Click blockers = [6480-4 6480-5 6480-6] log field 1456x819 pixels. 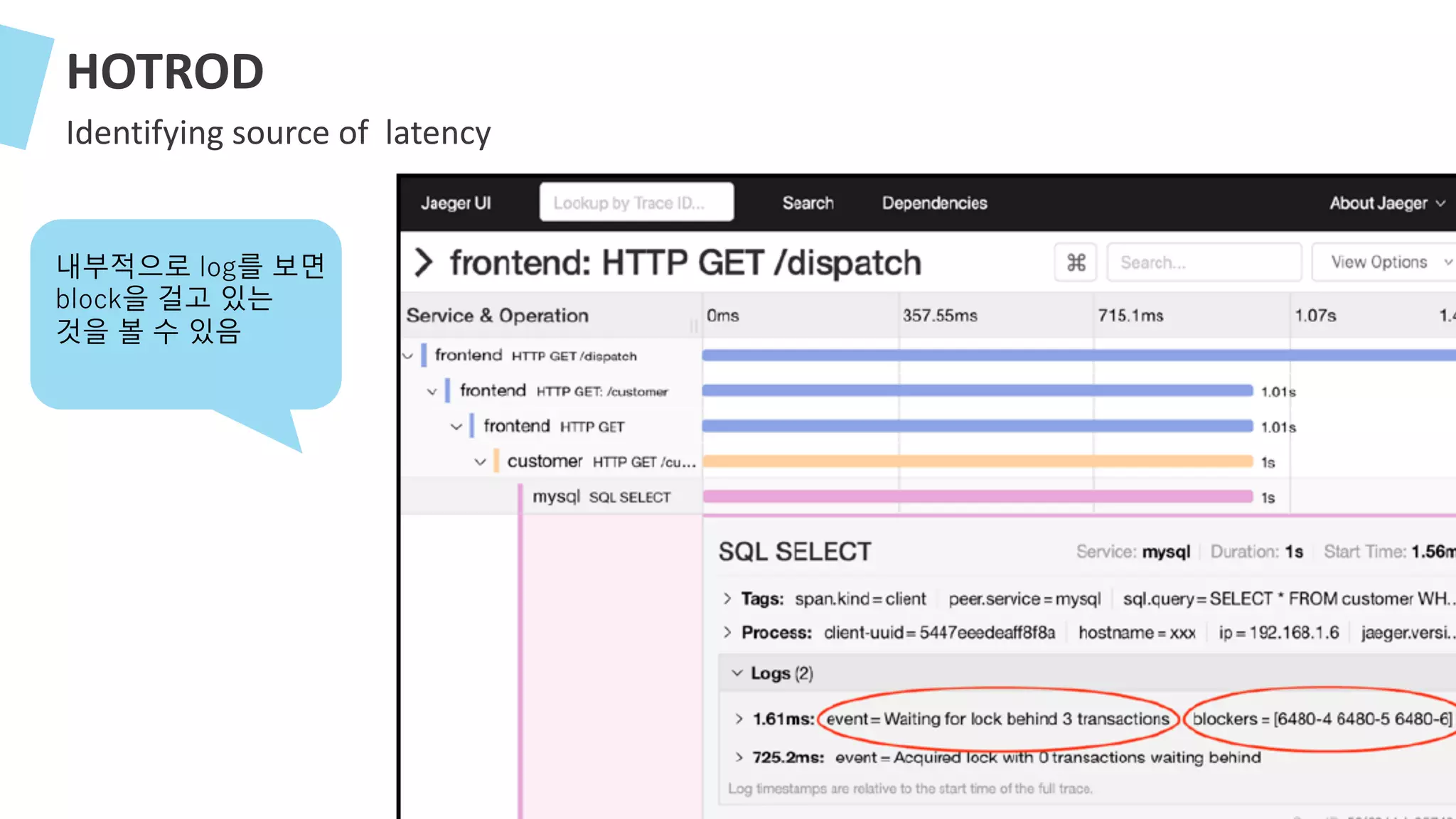1322,719
